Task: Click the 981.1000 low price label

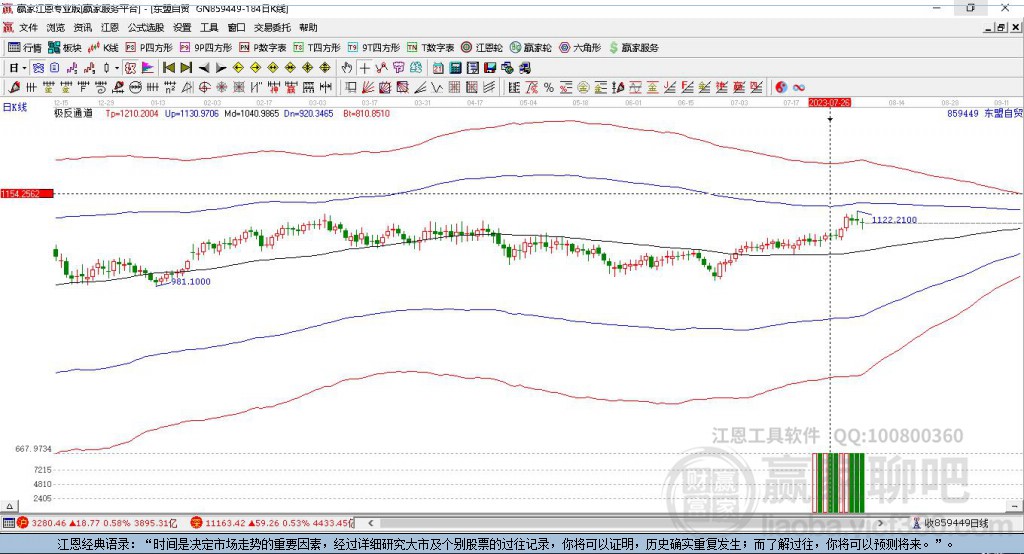Action: click(x=191, y=282)
